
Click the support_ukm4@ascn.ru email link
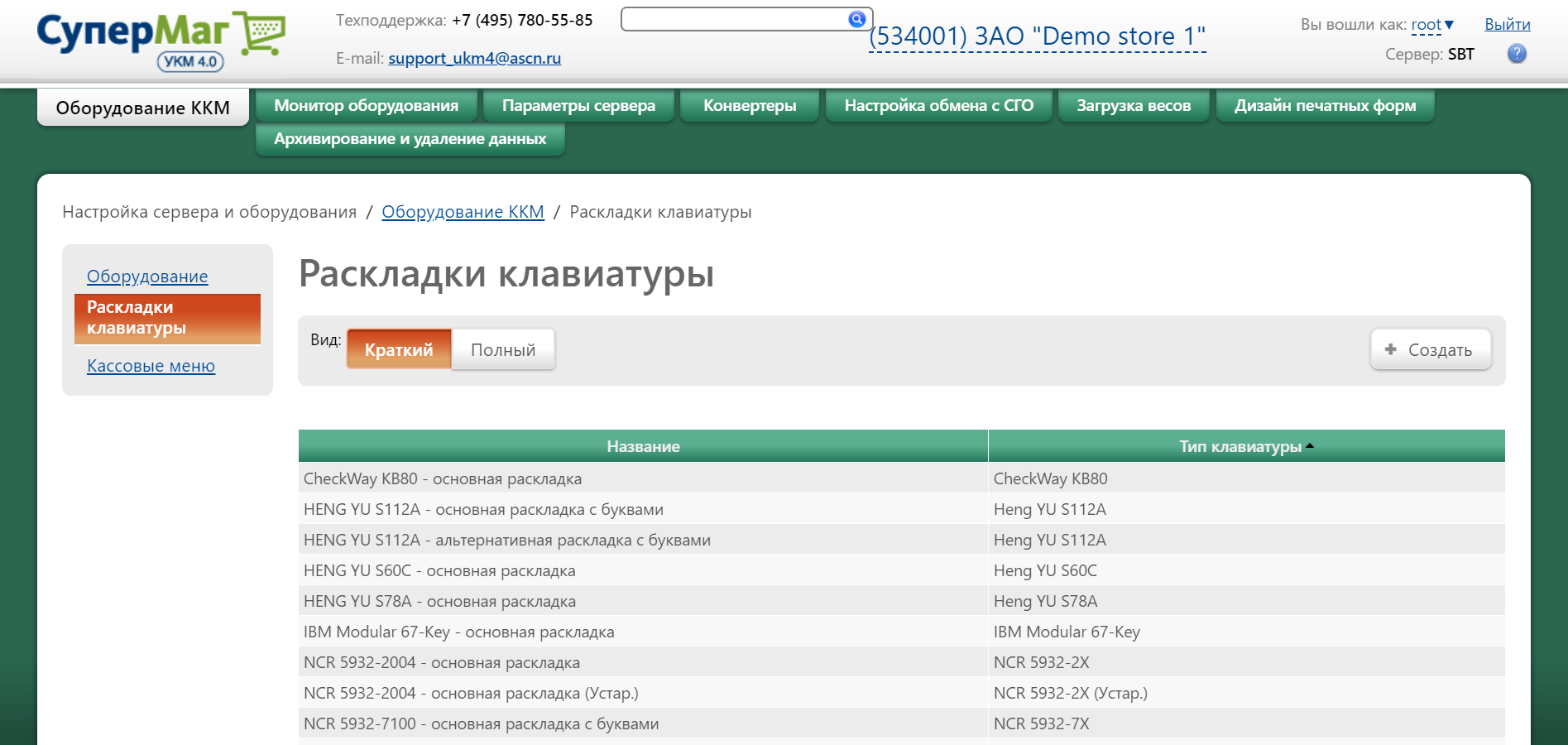(474, 58)
